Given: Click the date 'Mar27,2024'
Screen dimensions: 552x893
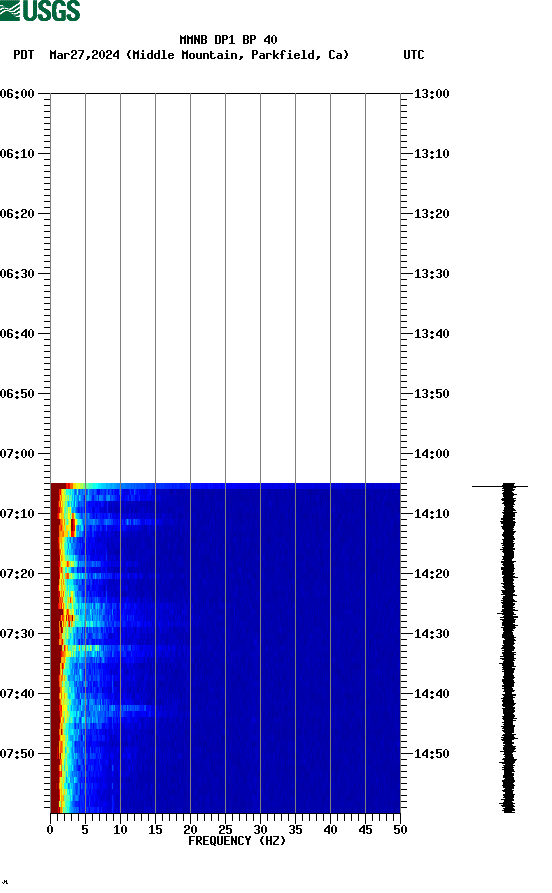Looking at the screenshot, I should coord(84,55).
